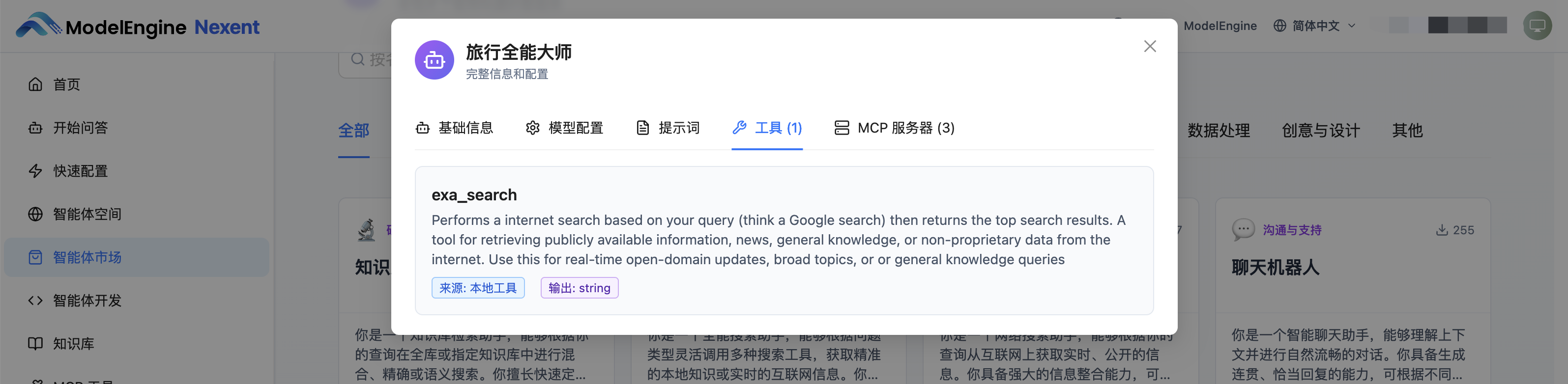The height and width of the screenshot is (384, 1568).
Task: Click the 来源: 本地工具 tag
Action: tap(478, 288)
